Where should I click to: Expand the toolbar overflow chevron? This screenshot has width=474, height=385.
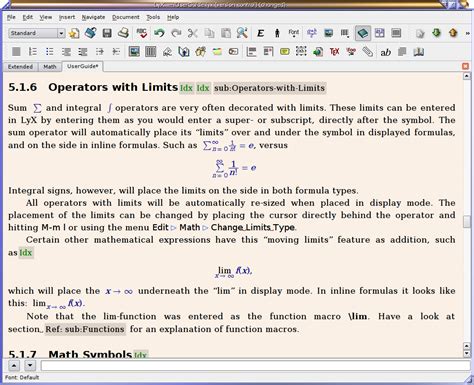pyautogui.click(x=468, y=33)
